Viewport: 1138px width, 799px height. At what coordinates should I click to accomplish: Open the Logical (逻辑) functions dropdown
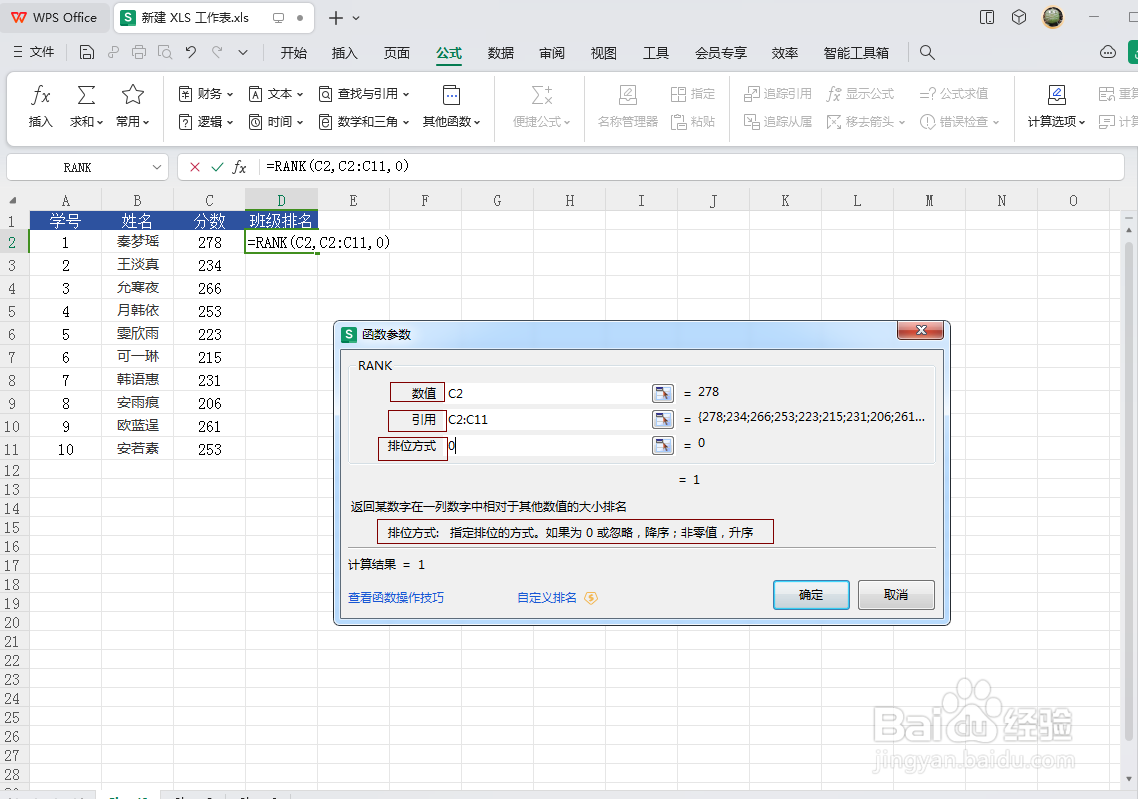tap(206, 122)
